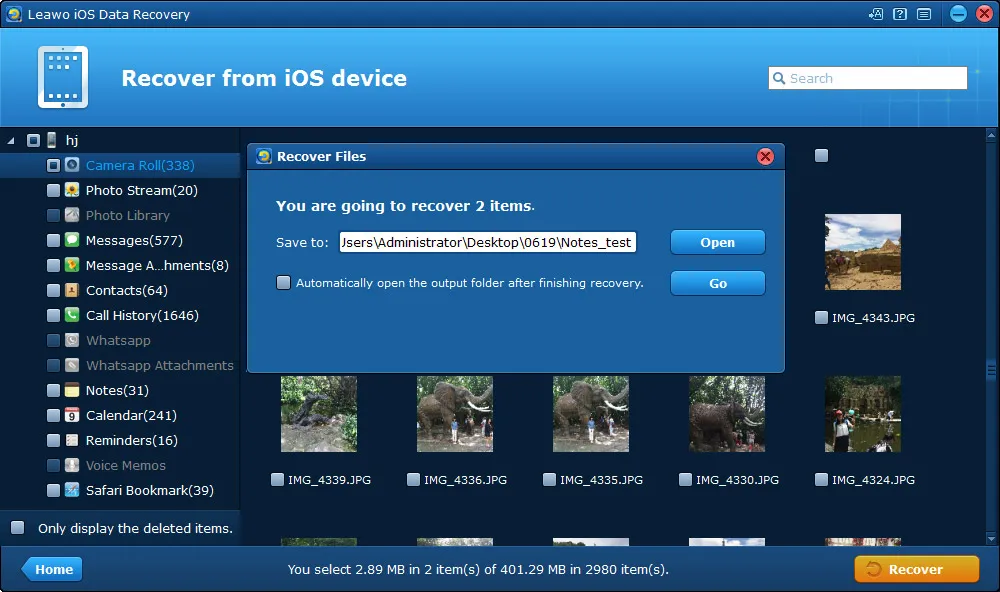Click the Open button for save path
The image size is (1000, 592).
pos(717,242)
